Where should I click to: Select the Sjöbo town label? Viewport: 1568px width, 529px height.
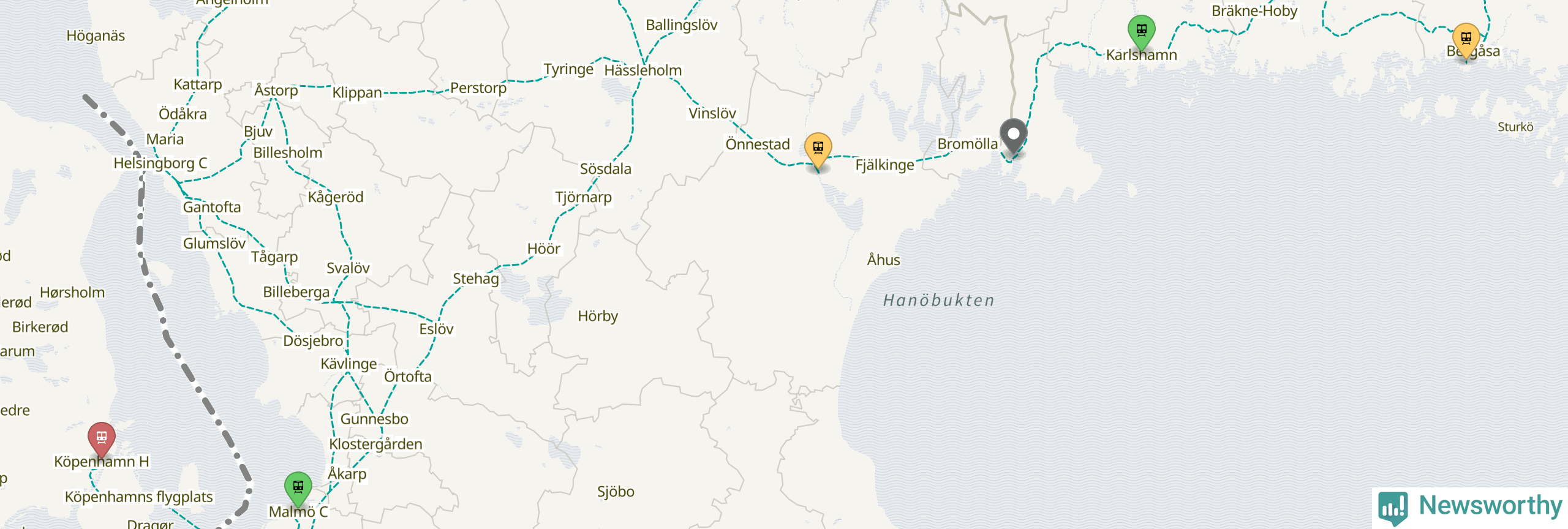pos(616,492)
